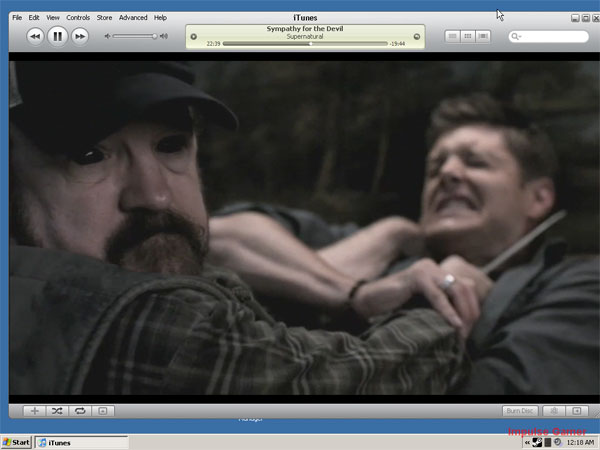Show or hide the artwork viewer
The image size is (600, 450).
[x=103, y=411]
